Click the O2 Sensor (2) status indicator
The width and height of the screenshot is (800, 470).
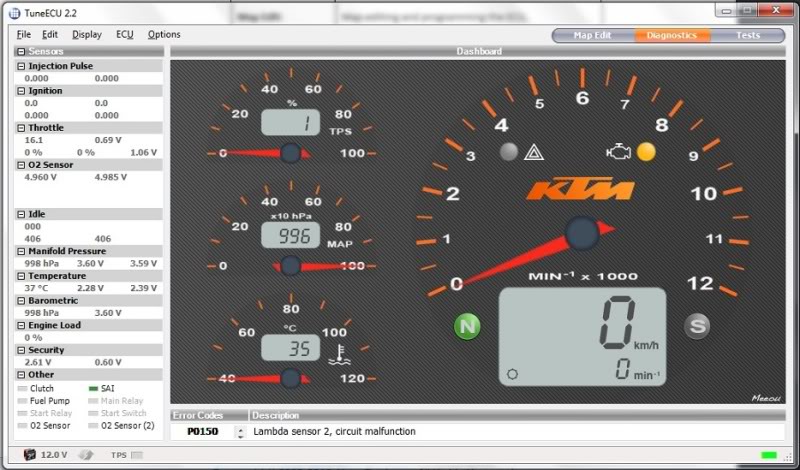coord(93,425)
